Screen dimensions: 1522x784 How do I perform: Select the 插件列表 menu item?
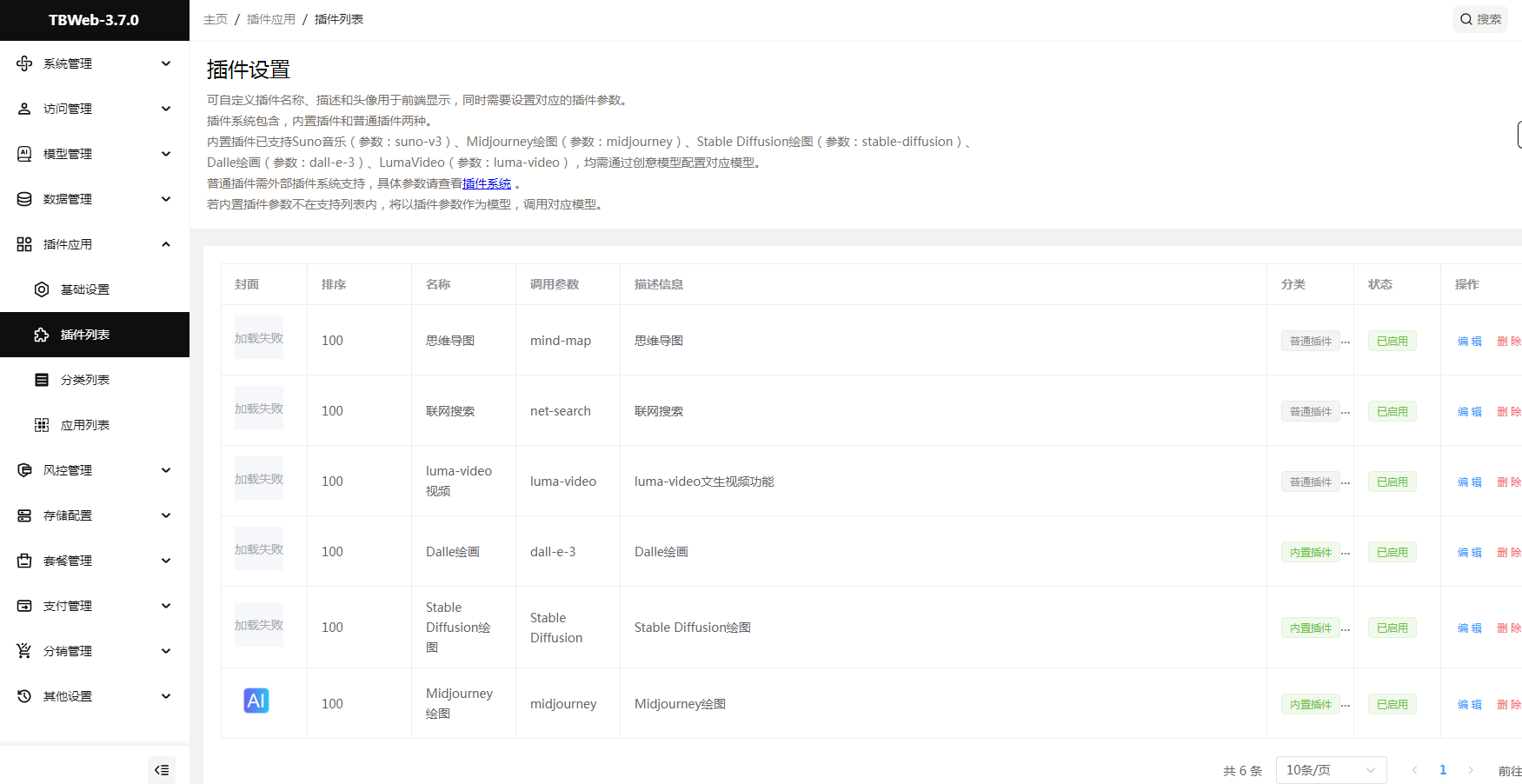tap(95, 335)
